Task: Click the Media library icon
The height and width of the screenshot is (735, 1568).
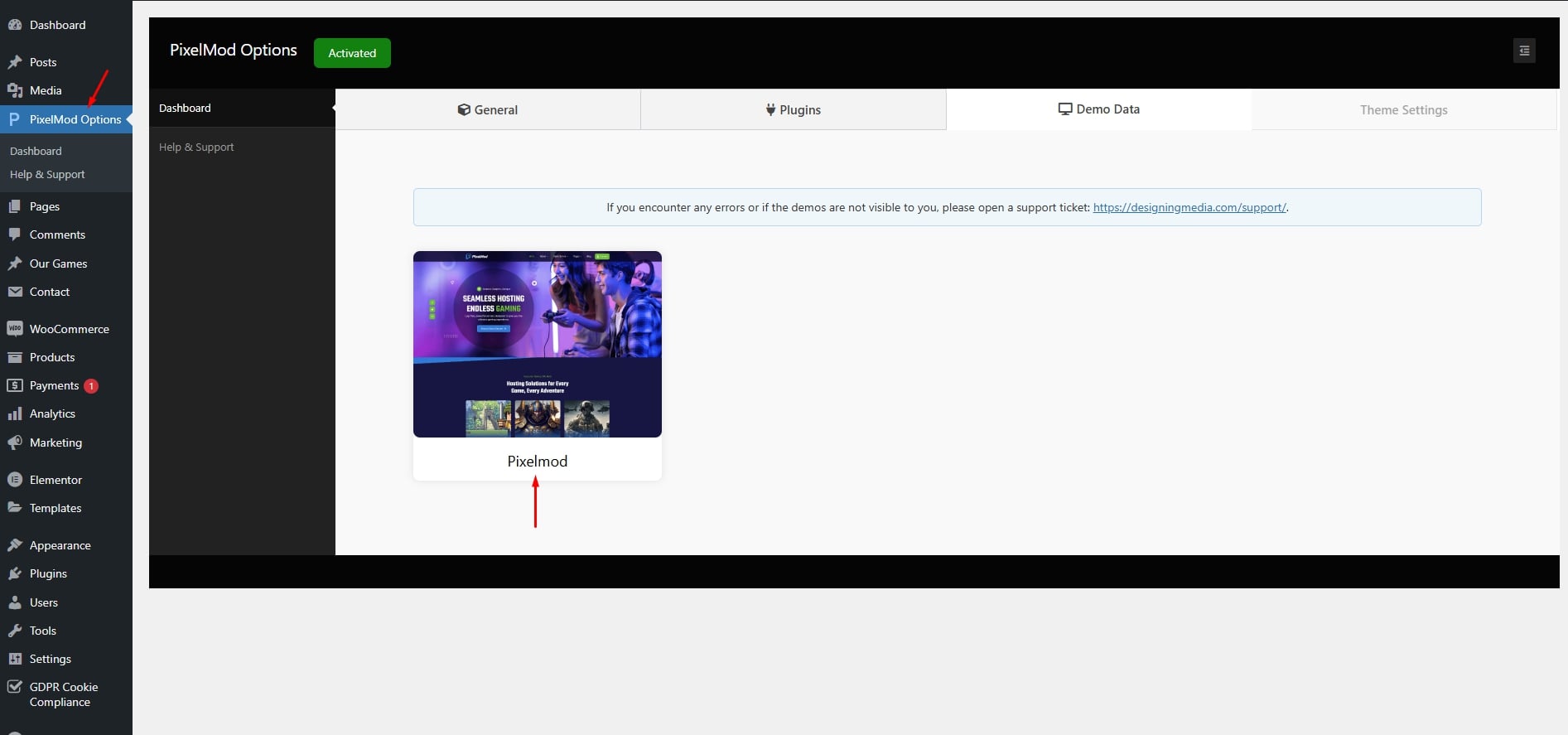Action: (15, 90)
